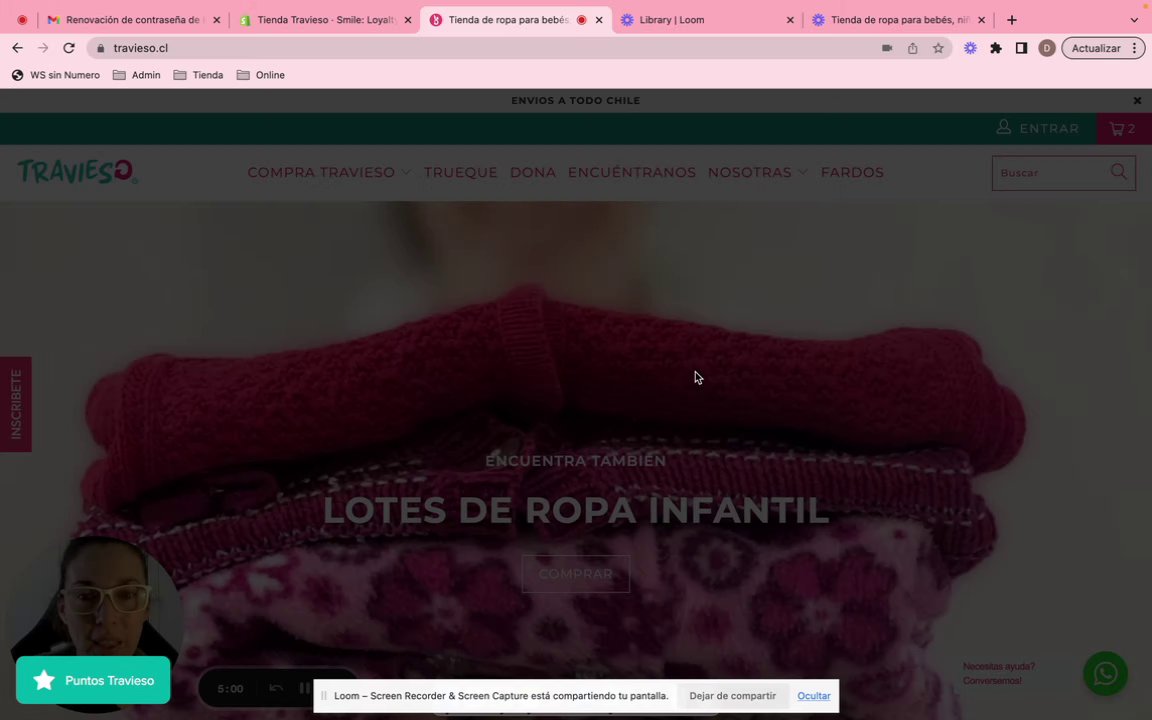Viewport: 1152px width, 720px height.
Task: Click the Loom restart recording icon
Action: (x=276, y=688)
